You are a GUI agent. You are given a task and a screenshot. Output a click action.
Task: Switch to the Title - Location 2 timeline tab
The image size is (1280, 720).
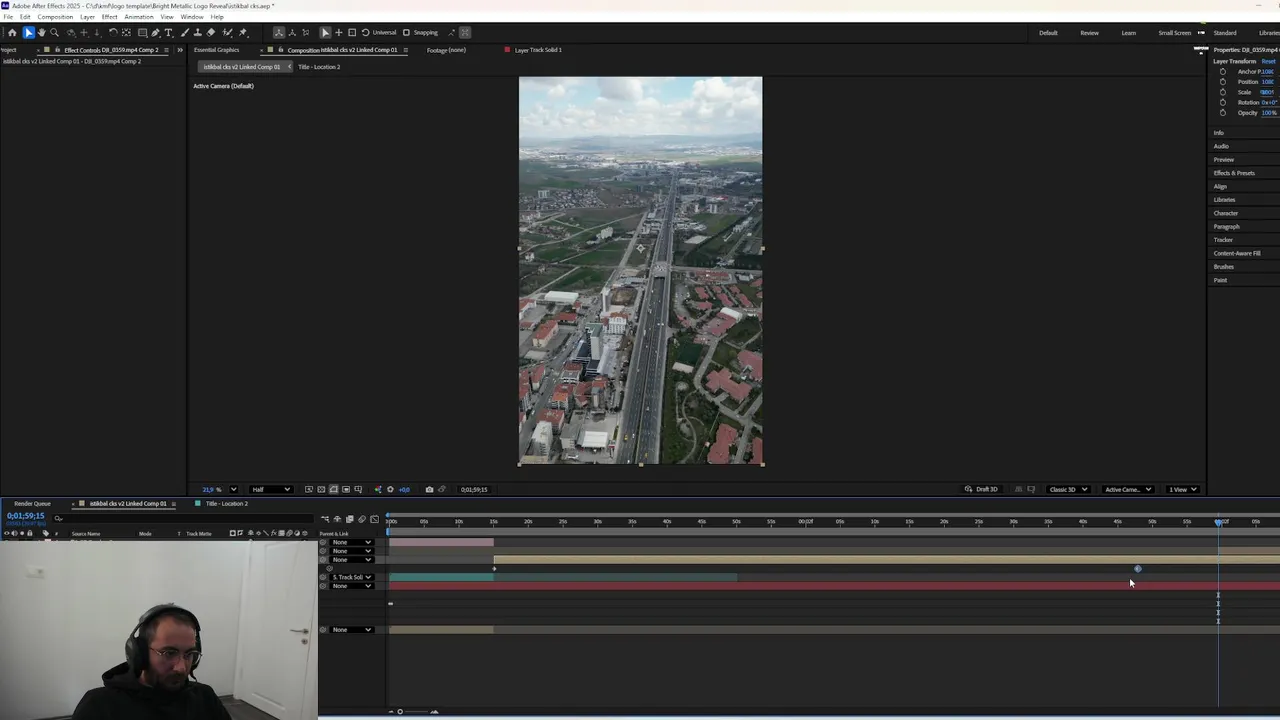tap(227, 504)
